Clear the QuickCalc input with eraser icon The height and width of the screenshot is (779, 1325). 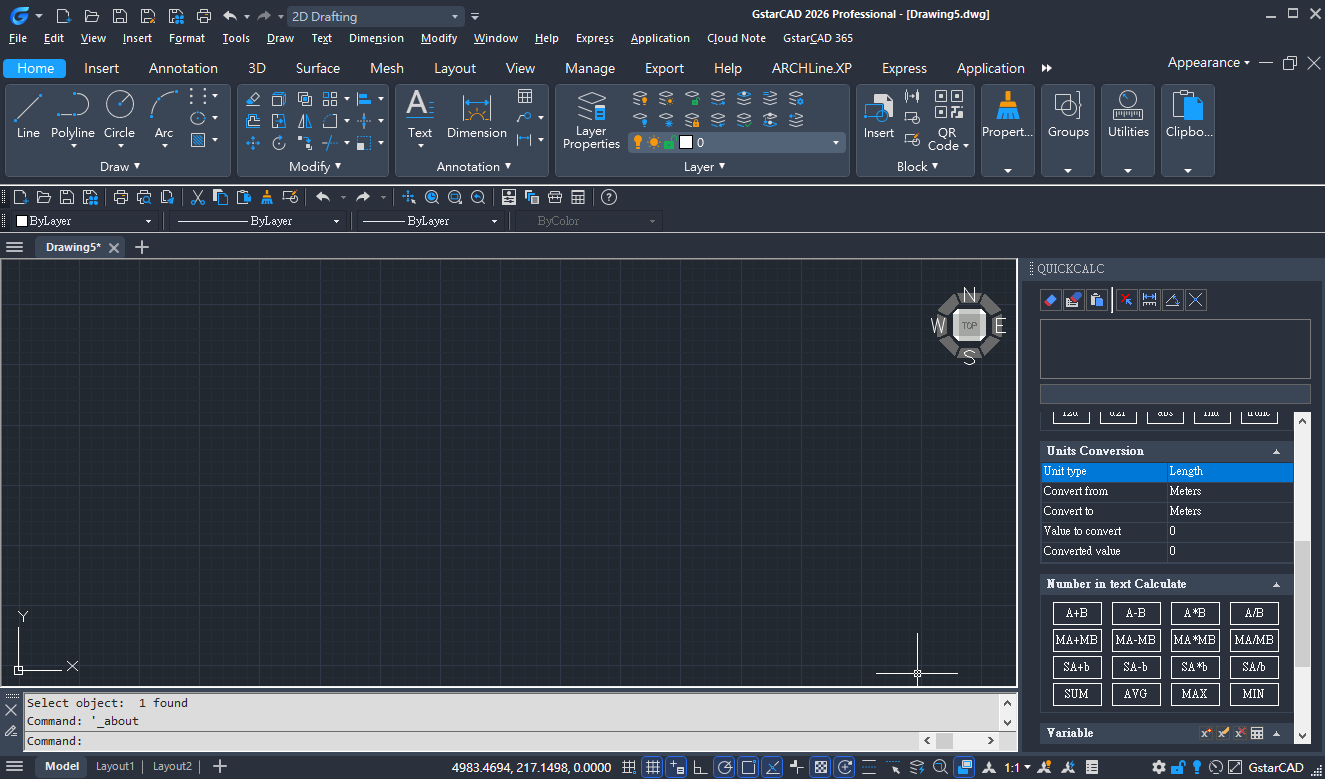coord(1050,299)
